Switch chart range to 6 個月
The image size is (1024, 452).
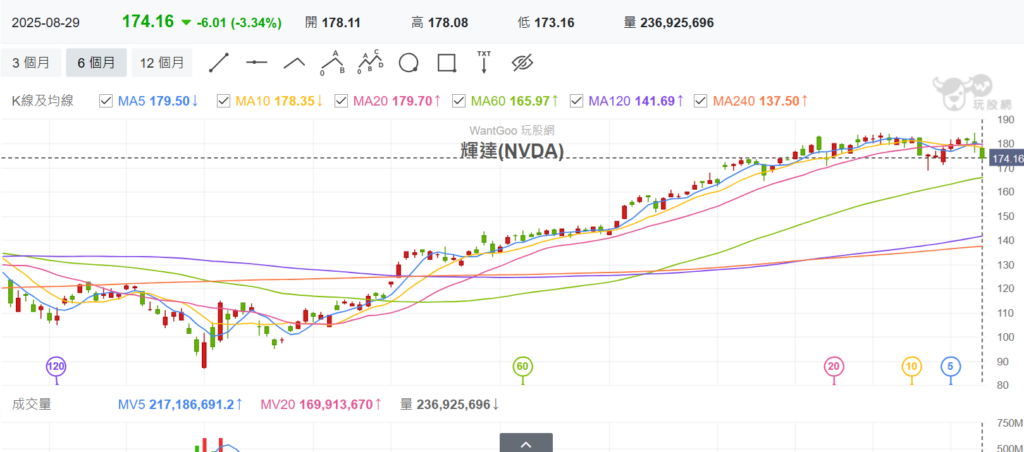tap(96, 63)
